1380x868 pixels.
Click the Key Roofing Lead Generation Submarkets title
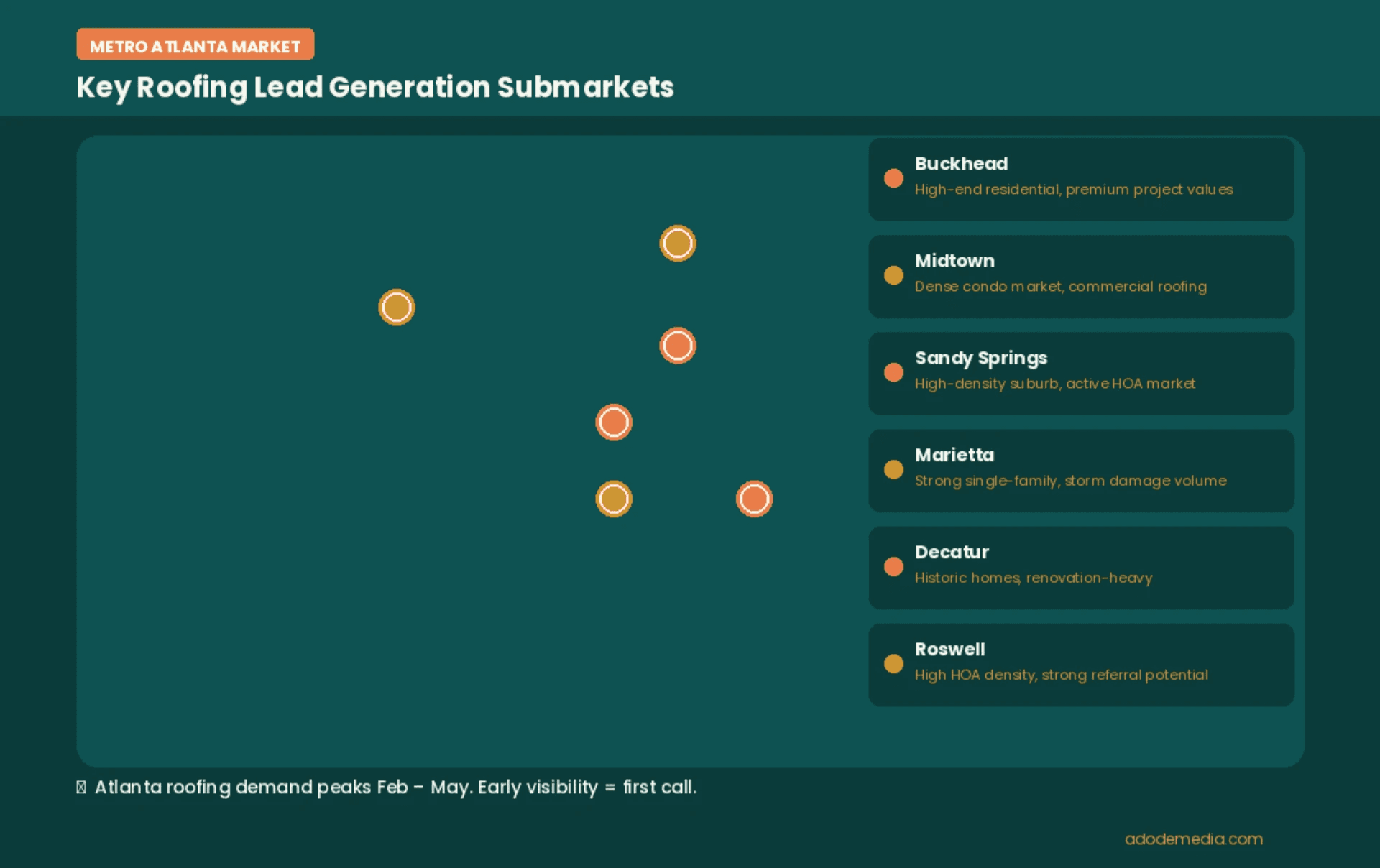pyautogui.click(x=375, y=88)
